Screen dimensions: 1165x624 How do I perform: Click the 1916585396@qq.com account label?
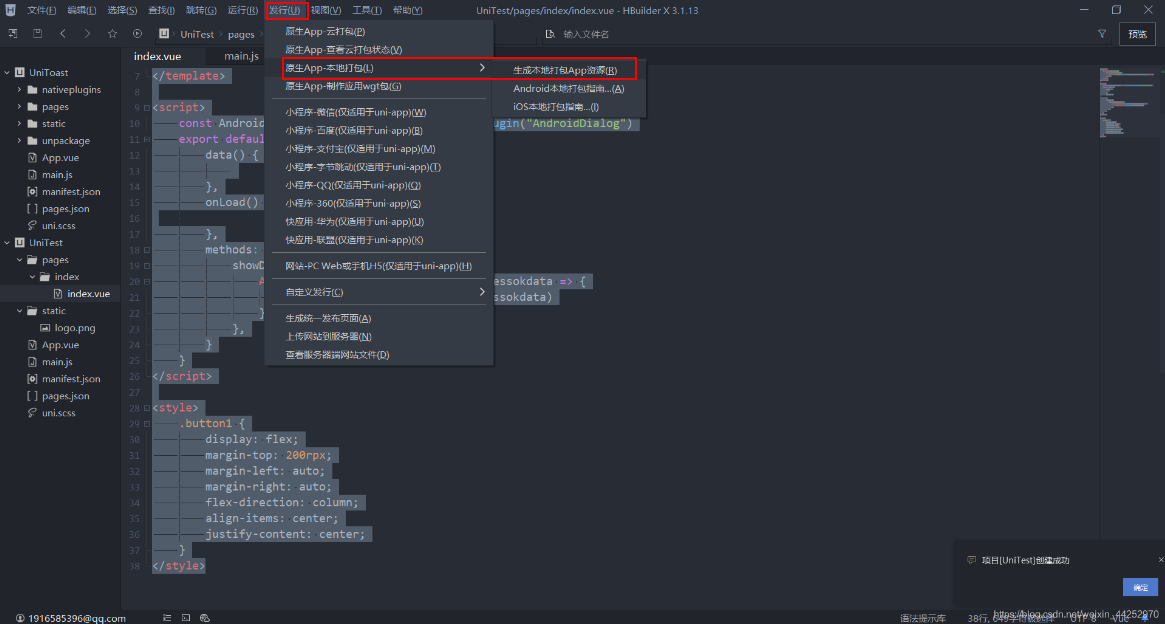pyautogui.click(x=77, y=618)
